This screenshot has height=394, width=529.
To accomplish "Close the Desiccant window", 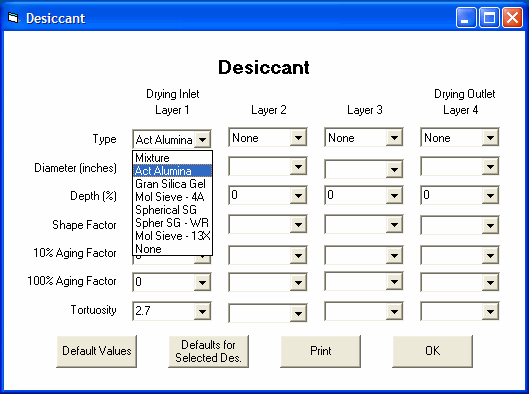I will [512, 18].
